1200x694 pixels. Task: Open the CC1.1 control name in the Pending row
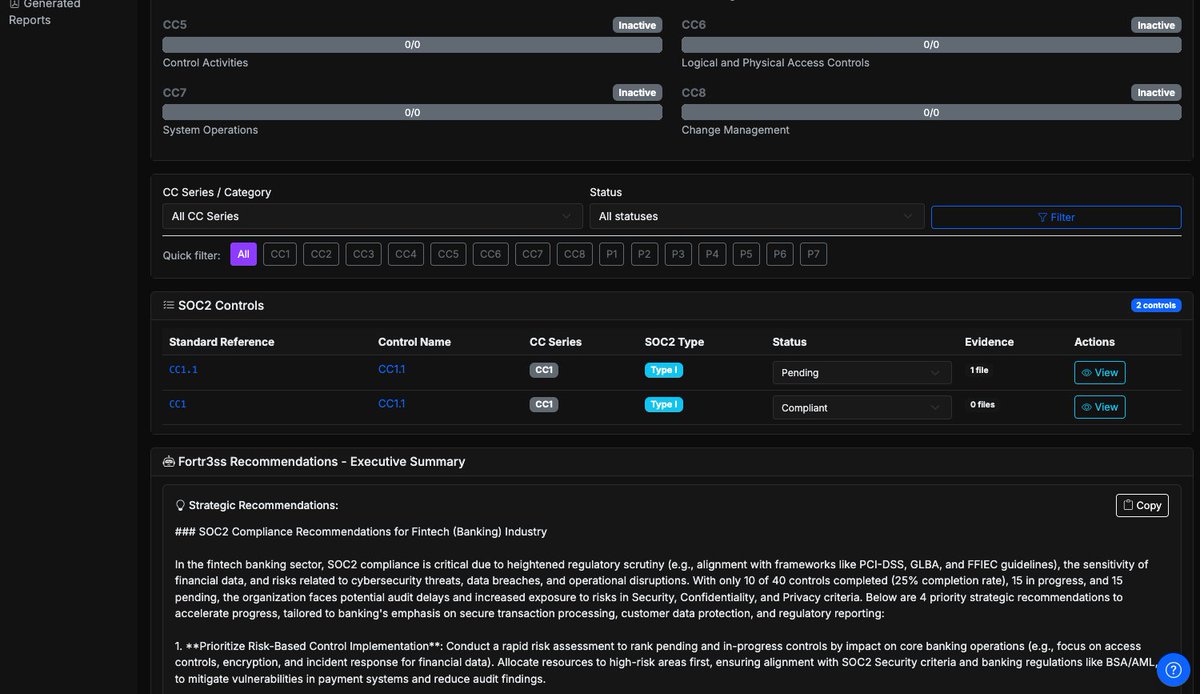[391, 370]
